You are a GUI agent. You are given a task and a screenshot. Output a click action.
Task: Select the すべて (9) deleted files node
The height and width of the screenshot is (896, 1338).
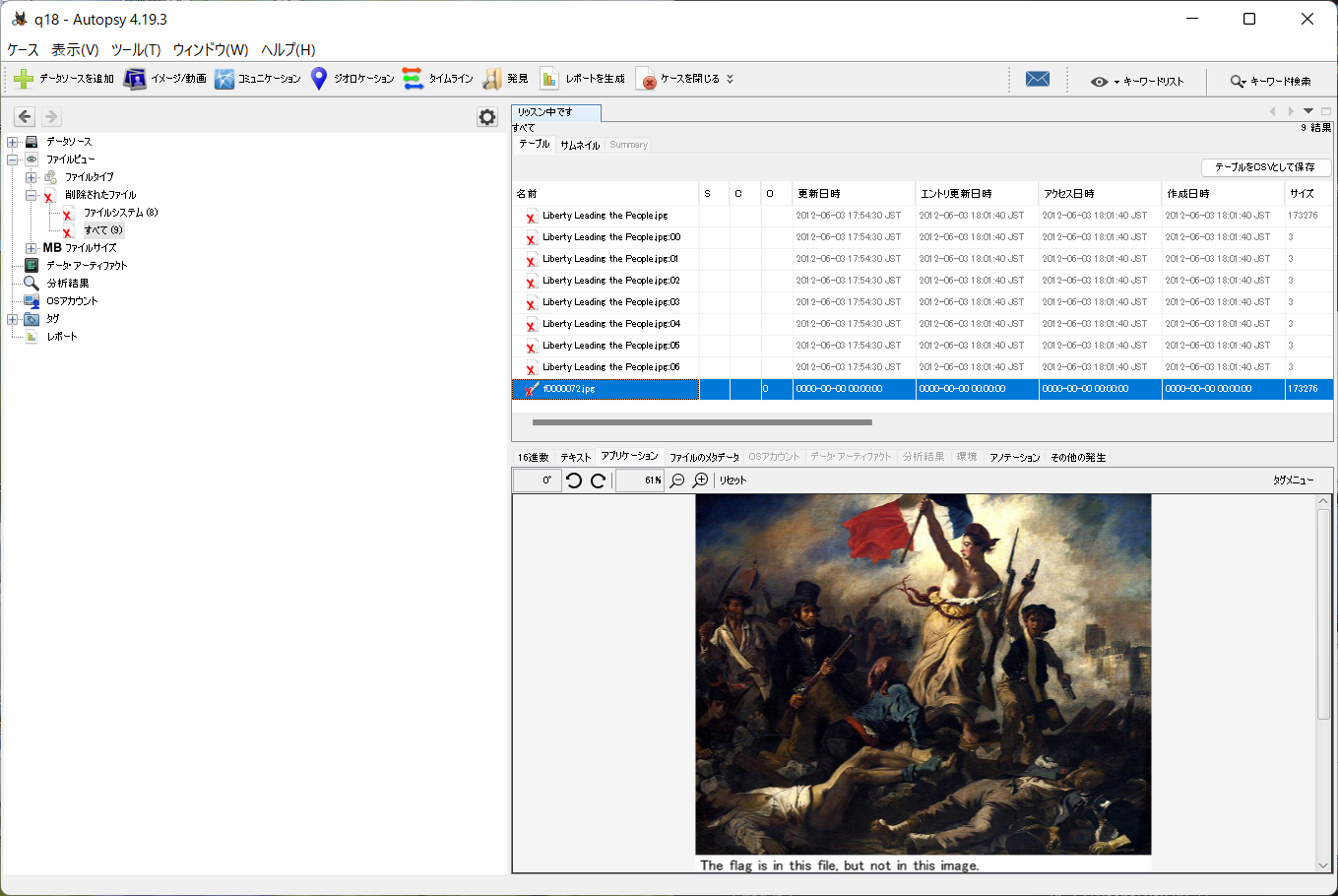pos(103,230)
